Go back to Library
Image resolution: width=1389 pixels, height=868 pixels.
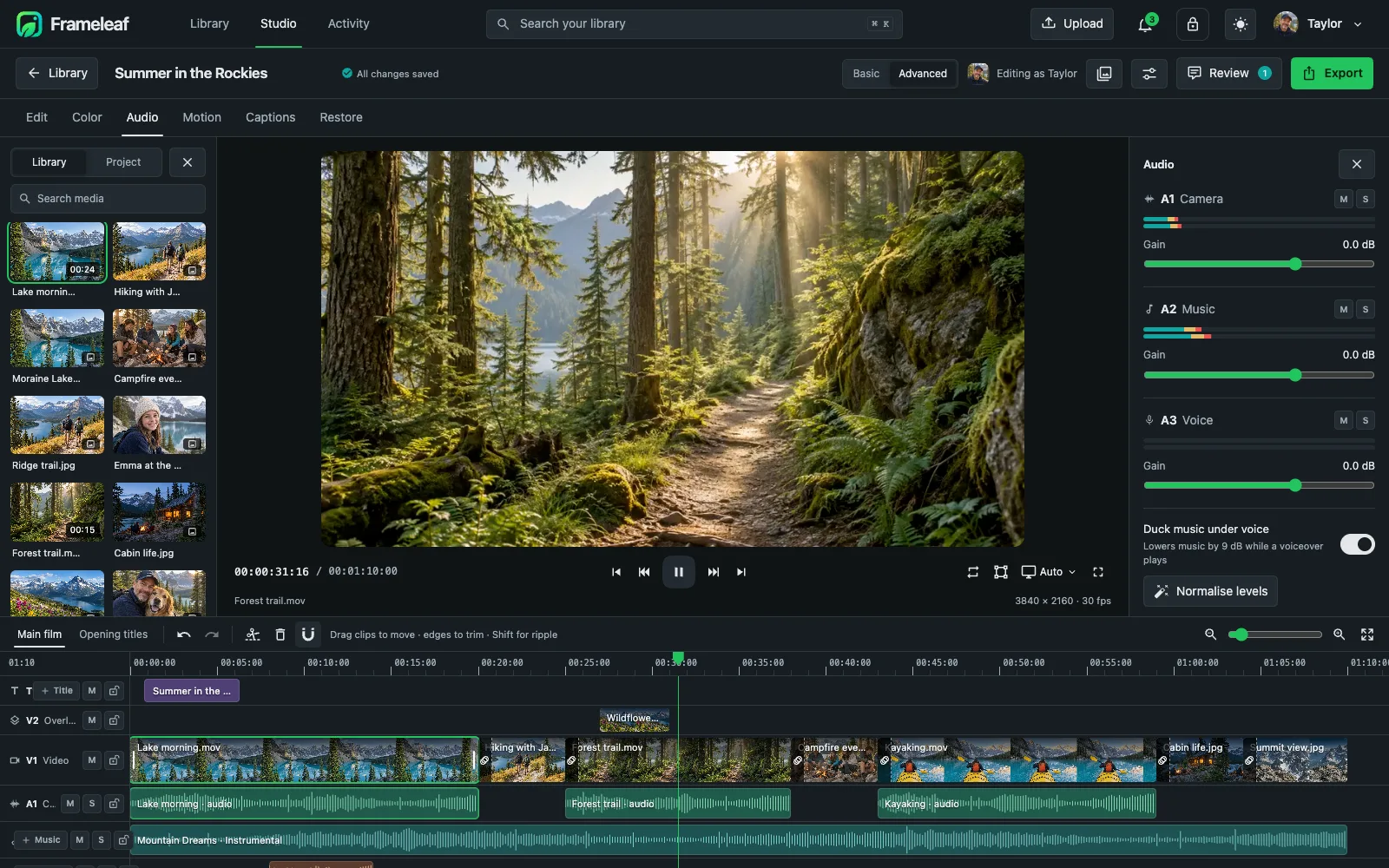tap(57, 74)
